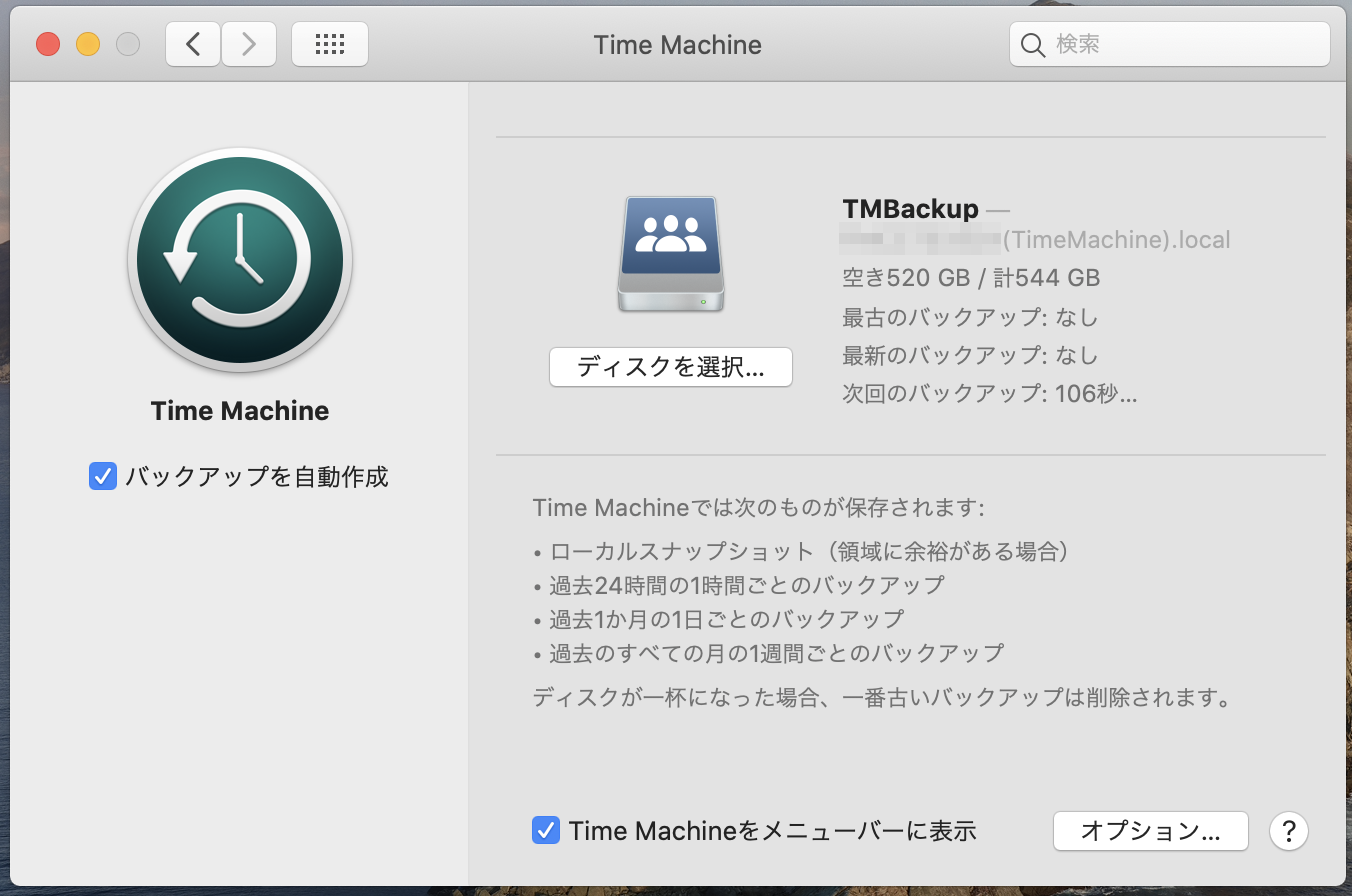Click the TMBackup network disk icon
The image size is (1352, 896).
click(x=671, y=254)
